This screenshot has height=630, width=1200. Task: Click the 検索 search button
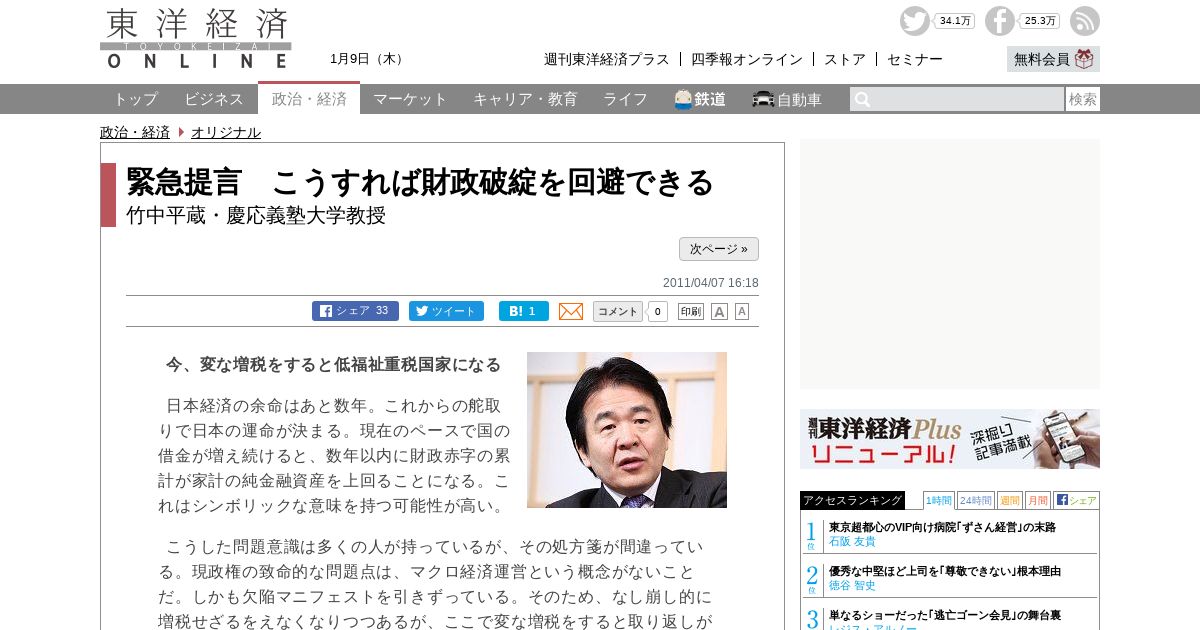coord(1083,99)
